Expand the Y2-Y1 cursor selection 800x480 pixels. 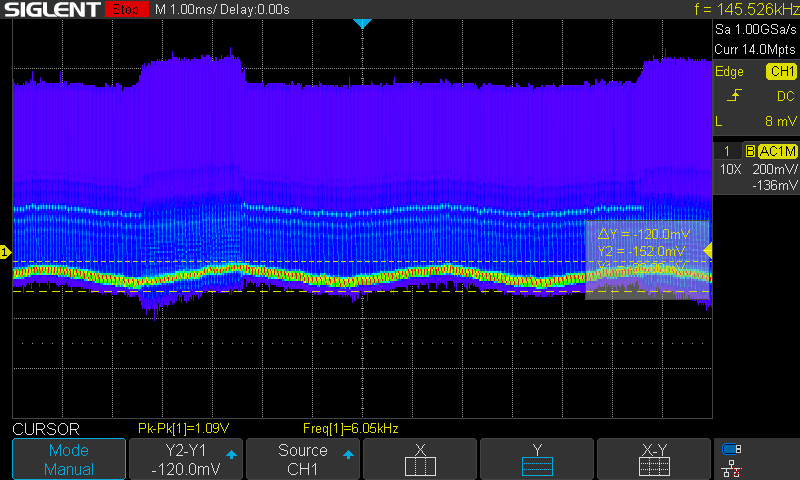pyautogui.click(x=186, y=460)
